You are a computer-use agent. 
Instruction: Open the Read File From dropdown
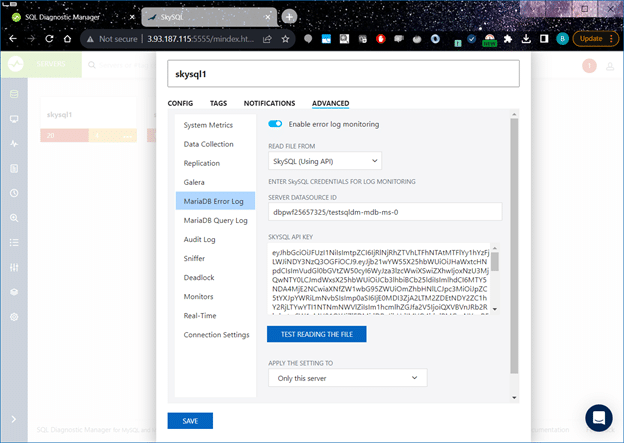325,161
